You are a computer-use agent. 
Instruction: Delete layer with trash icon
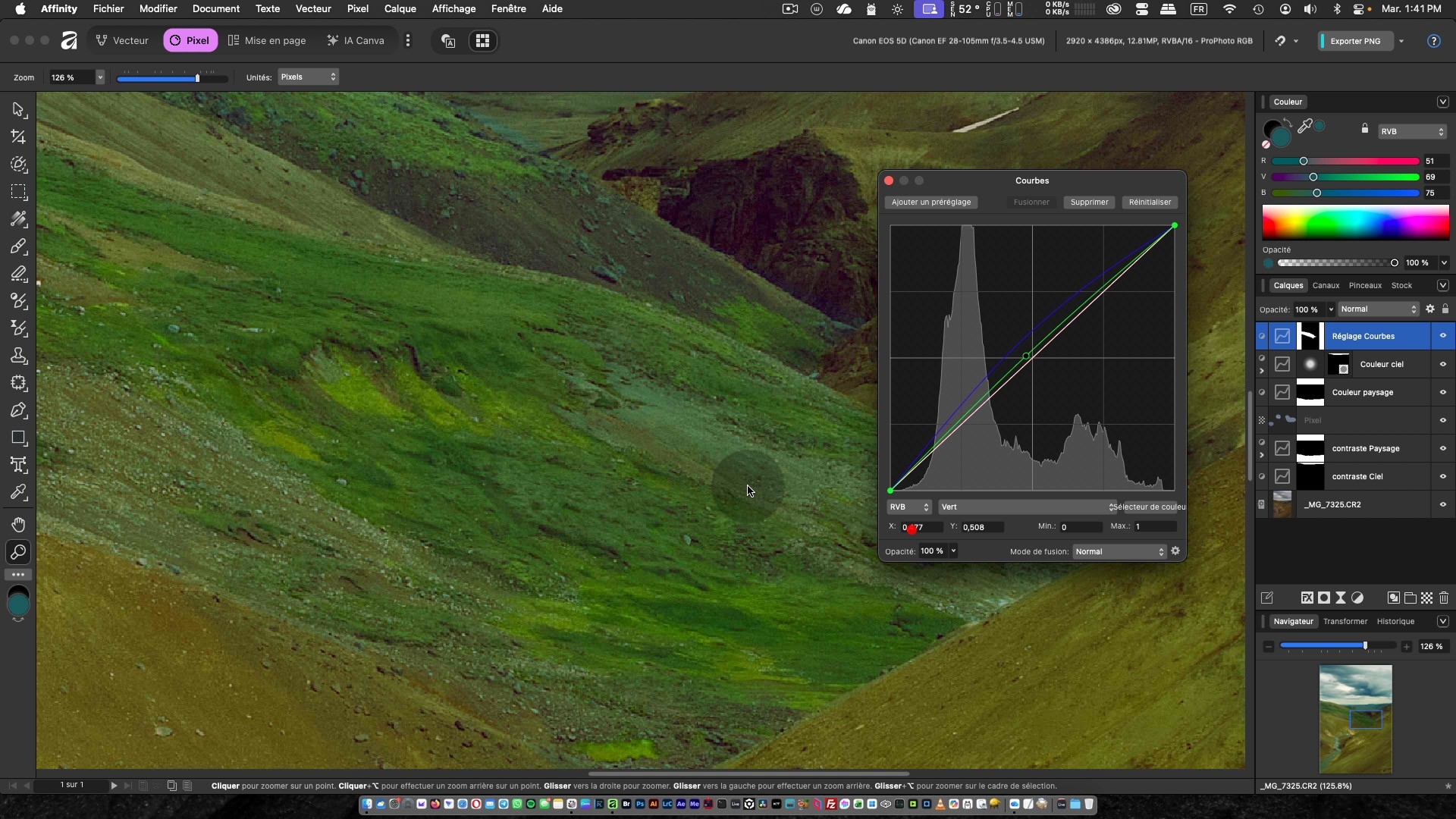pyautogui.click(x=1444, y=598)
